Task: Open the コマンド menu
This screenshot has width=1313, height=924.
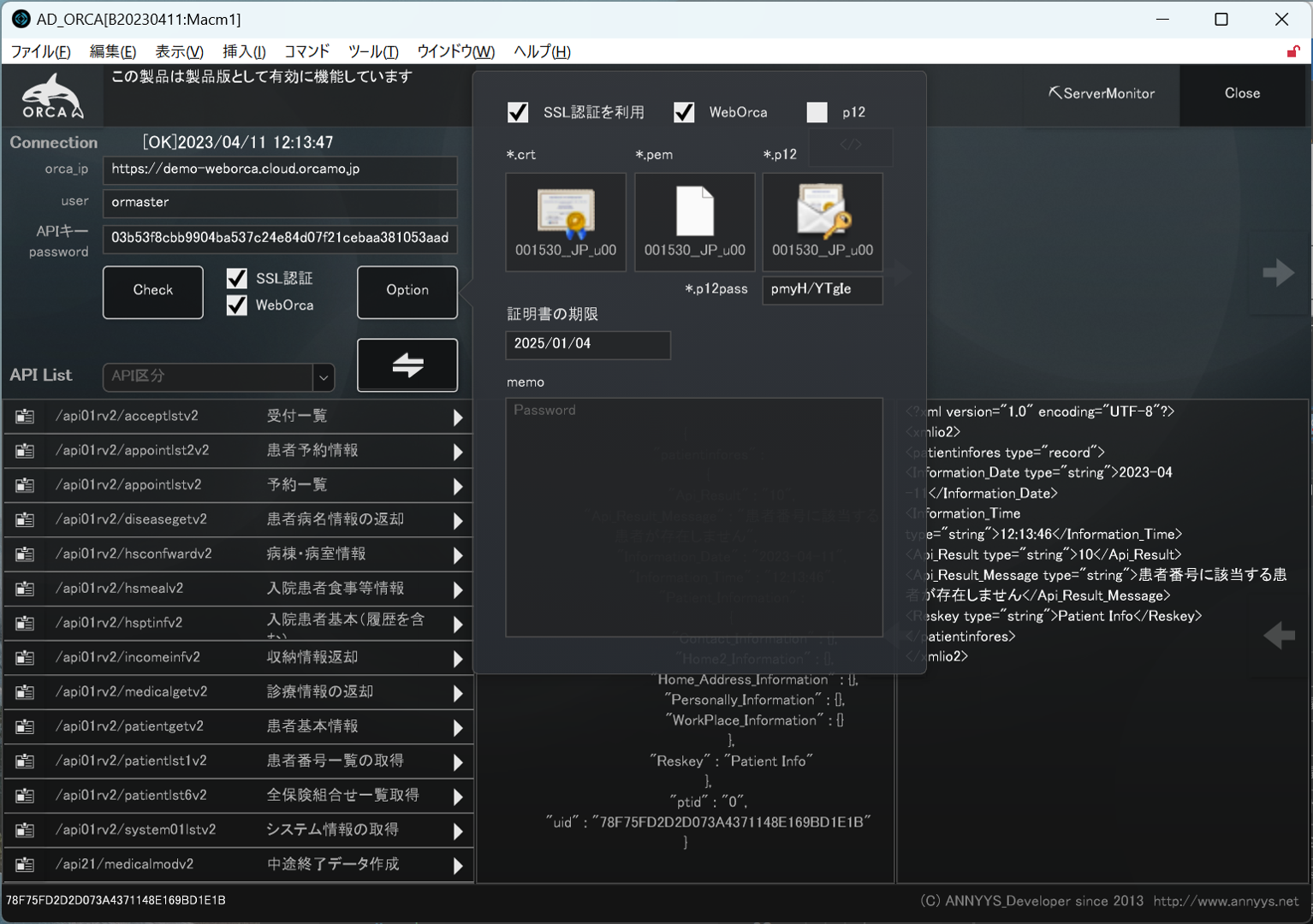Action: 306,51
